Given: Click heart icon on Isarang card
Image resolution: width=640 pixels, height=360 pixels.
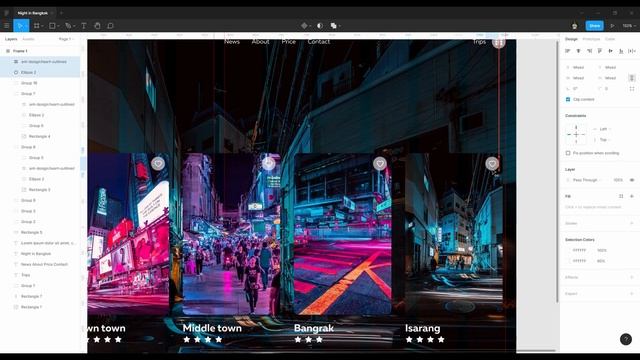Looking at the screenshot, I should tap(492, 164).
